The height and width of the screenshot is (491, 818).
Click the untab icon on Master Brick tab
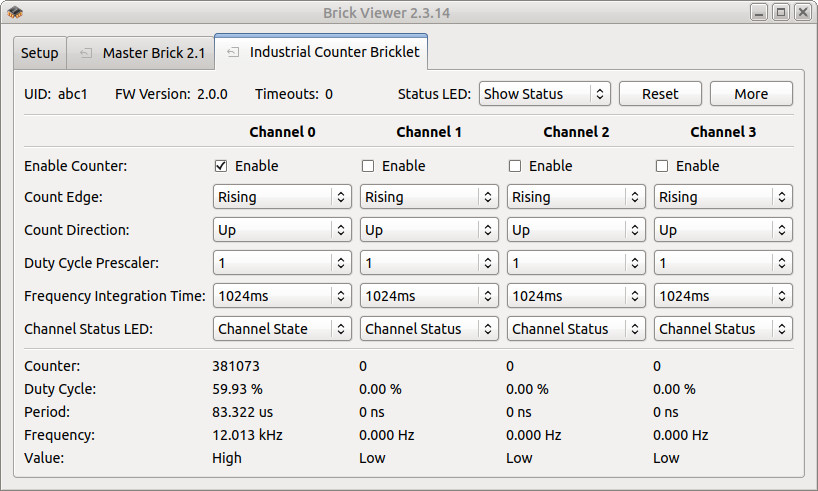86,53
